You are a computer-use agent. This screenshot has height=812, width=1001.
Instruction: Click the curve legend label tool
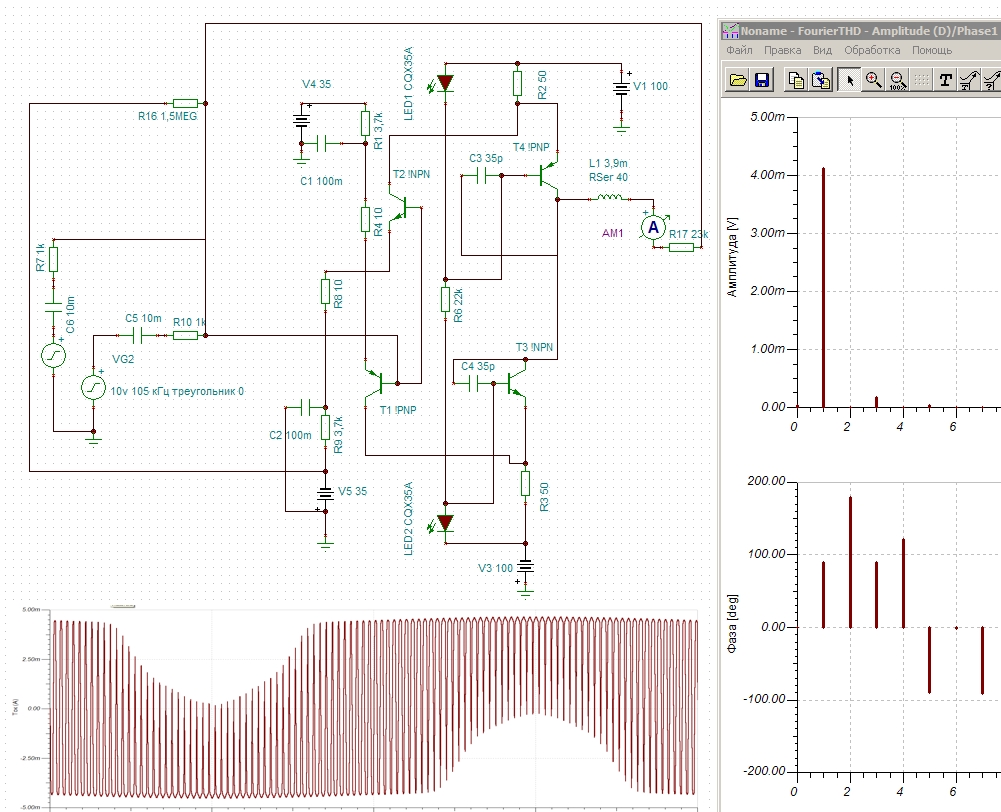click(969, 81)
